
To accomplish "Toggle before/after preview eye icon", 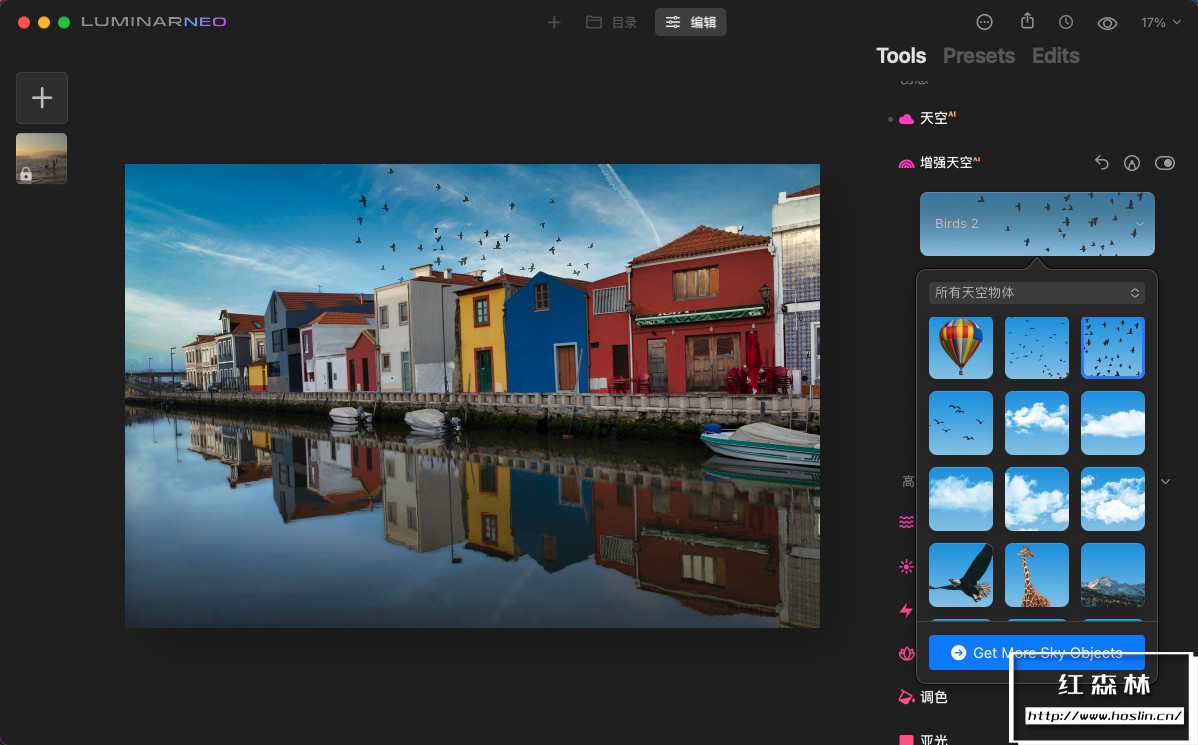I will coord(1107,22).
